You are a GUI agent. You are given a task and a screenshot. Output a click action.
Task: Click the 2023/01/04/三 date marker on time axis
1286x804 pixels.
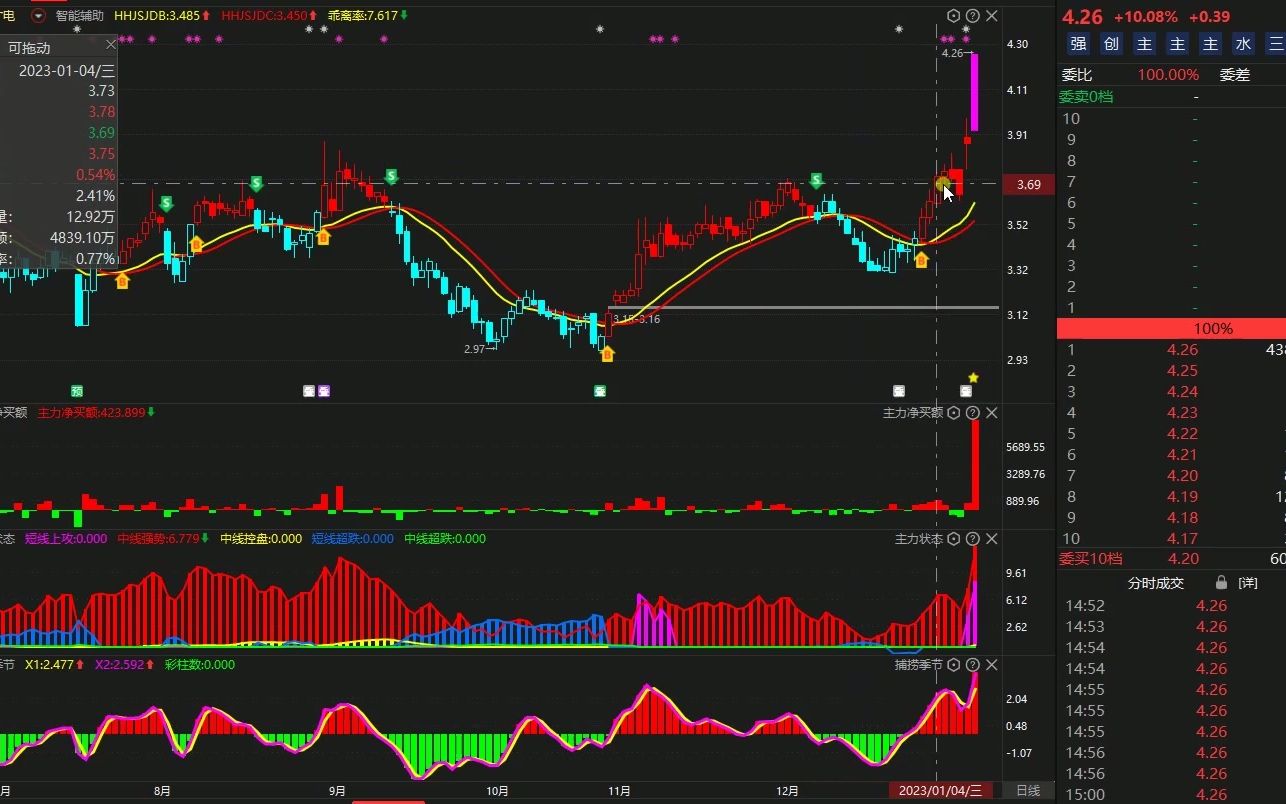coord(940,790)
